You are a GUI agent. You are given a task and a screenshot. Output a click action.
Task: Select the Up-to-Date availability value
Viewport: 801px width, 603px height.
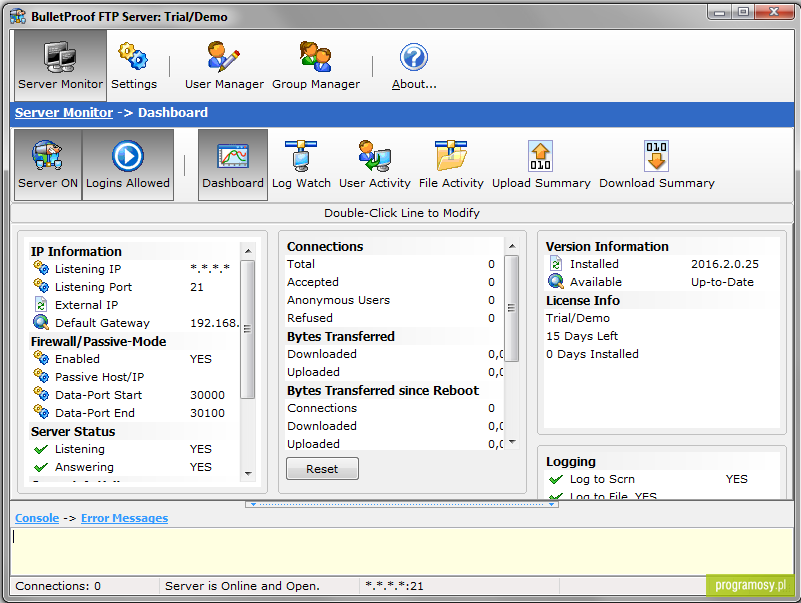pos(722,282)
